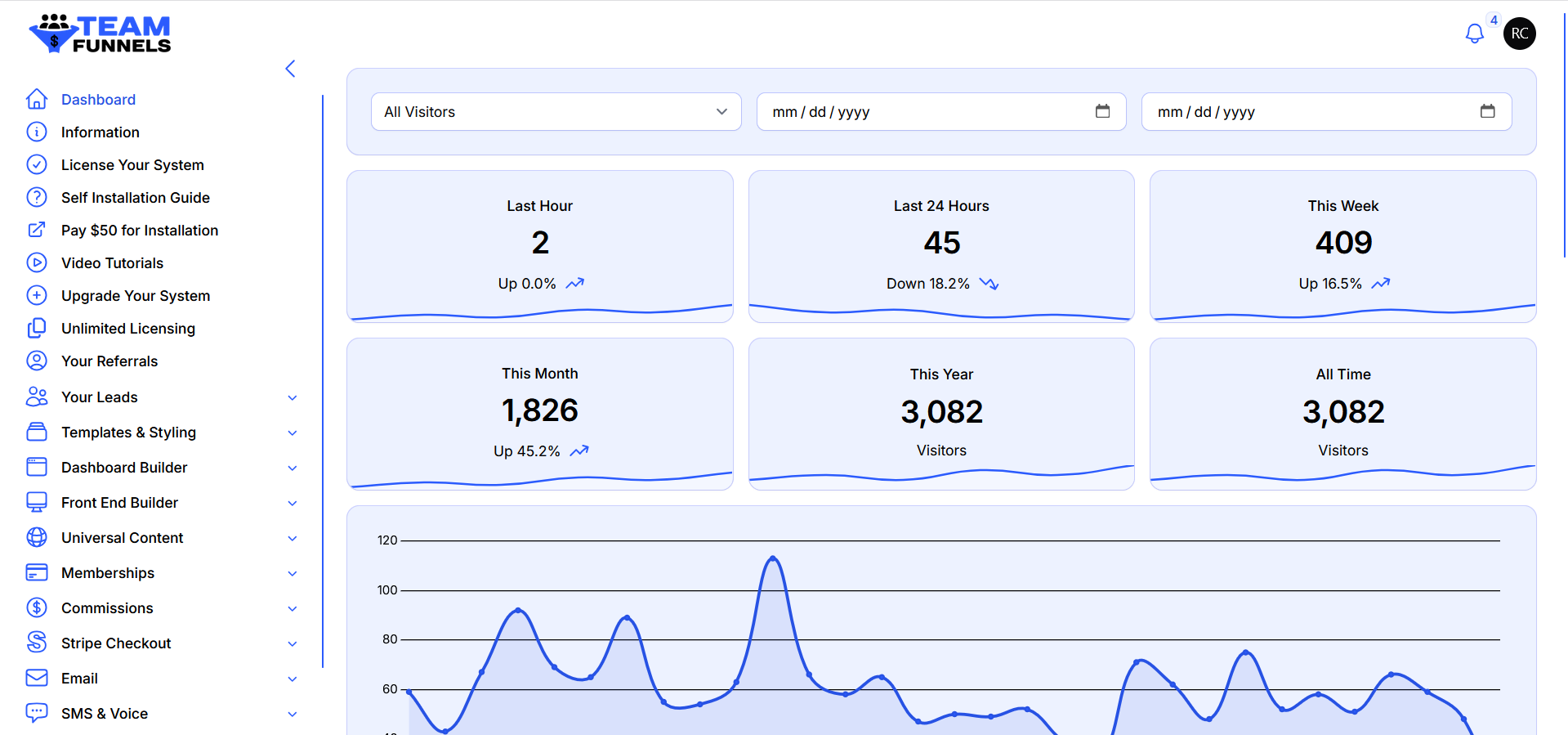Open the All Visitors dropdown

click(x=556, y=112)
